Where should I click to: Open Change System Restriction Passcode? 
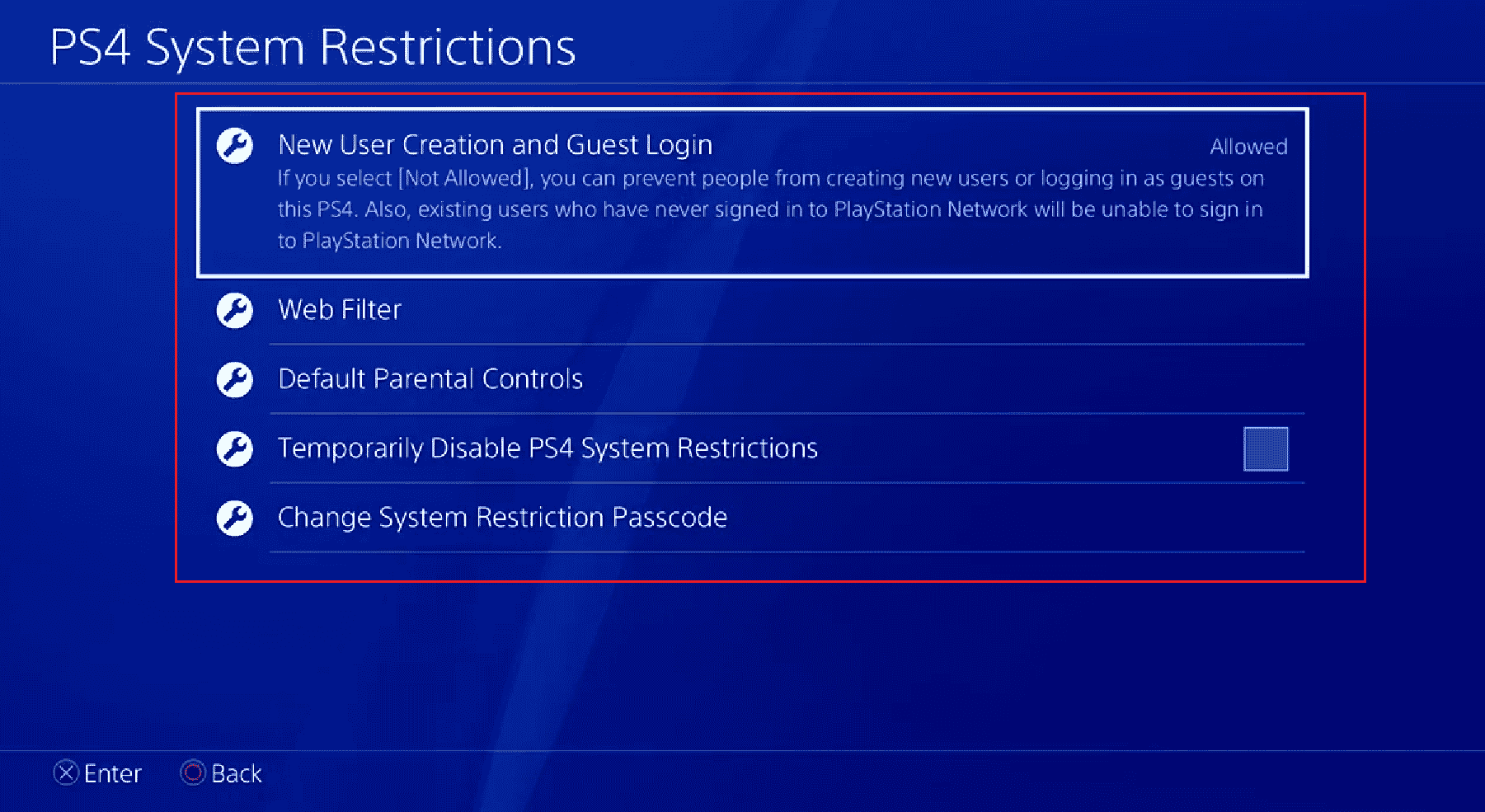click(502, 518)
